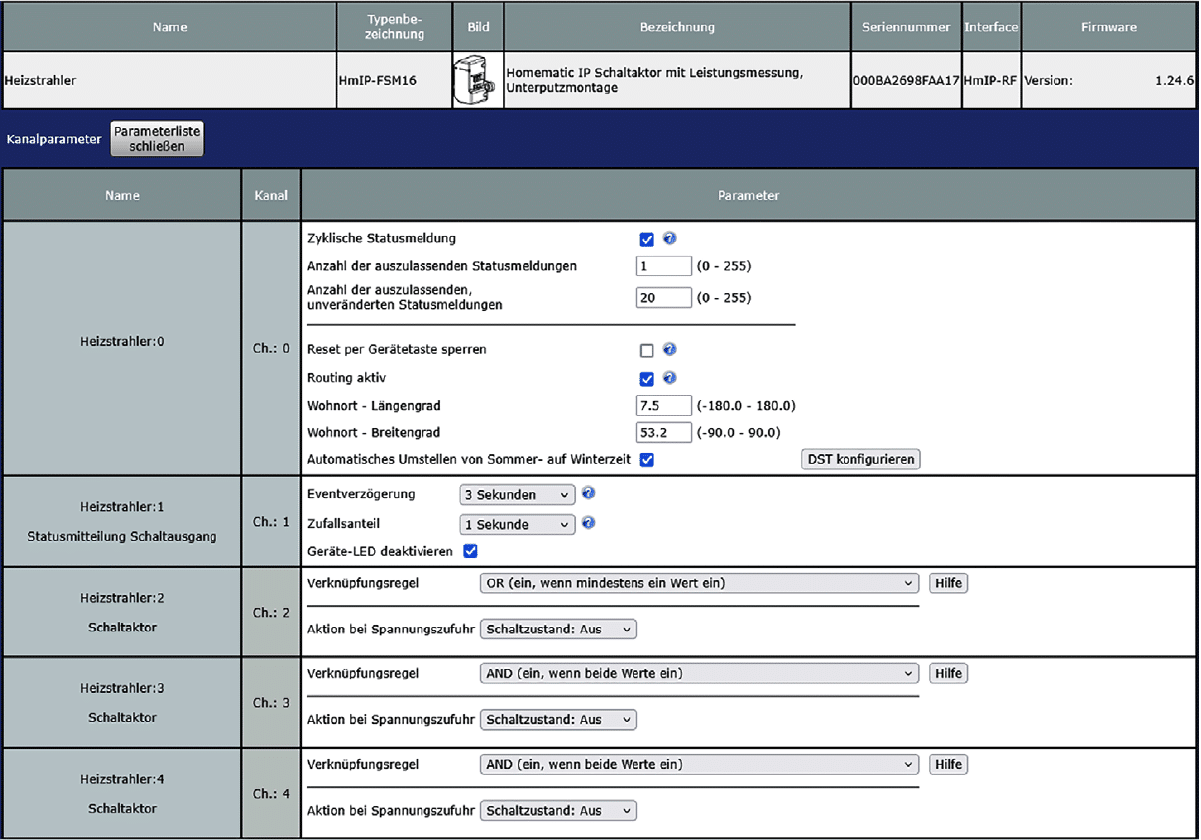The height and width of the screenshot is (840, 1201).
Task: Click Hilfe button for channel 3
Action: 948,674
